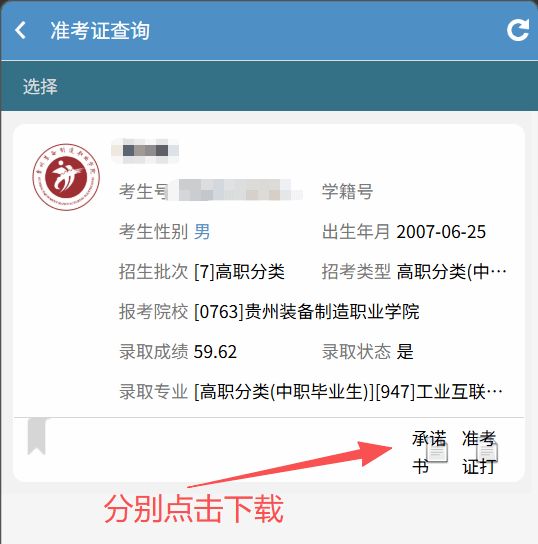This screenshot has width=538, height=544.
Task: Select birth date 2007-06-25
Action: 441,232
